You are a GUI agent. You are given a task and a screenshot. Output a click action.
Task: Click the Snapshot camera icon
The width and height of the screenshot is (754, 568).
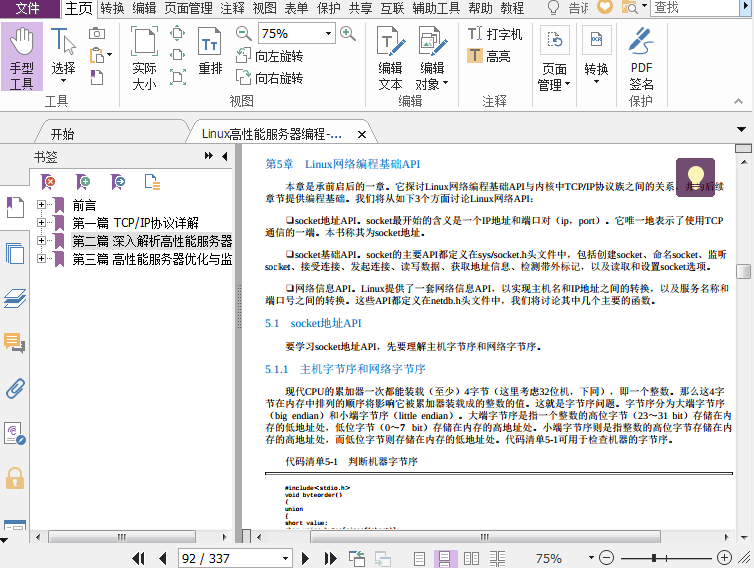click(x=97, y=33)
